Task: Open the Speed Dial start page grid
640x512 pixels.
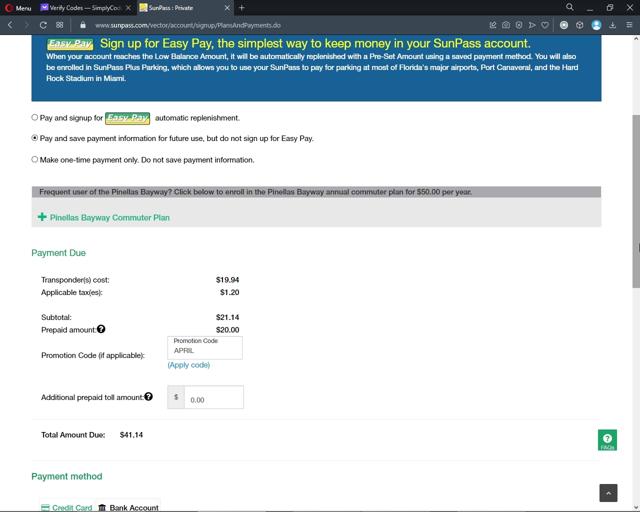Action: pos(60,25)
